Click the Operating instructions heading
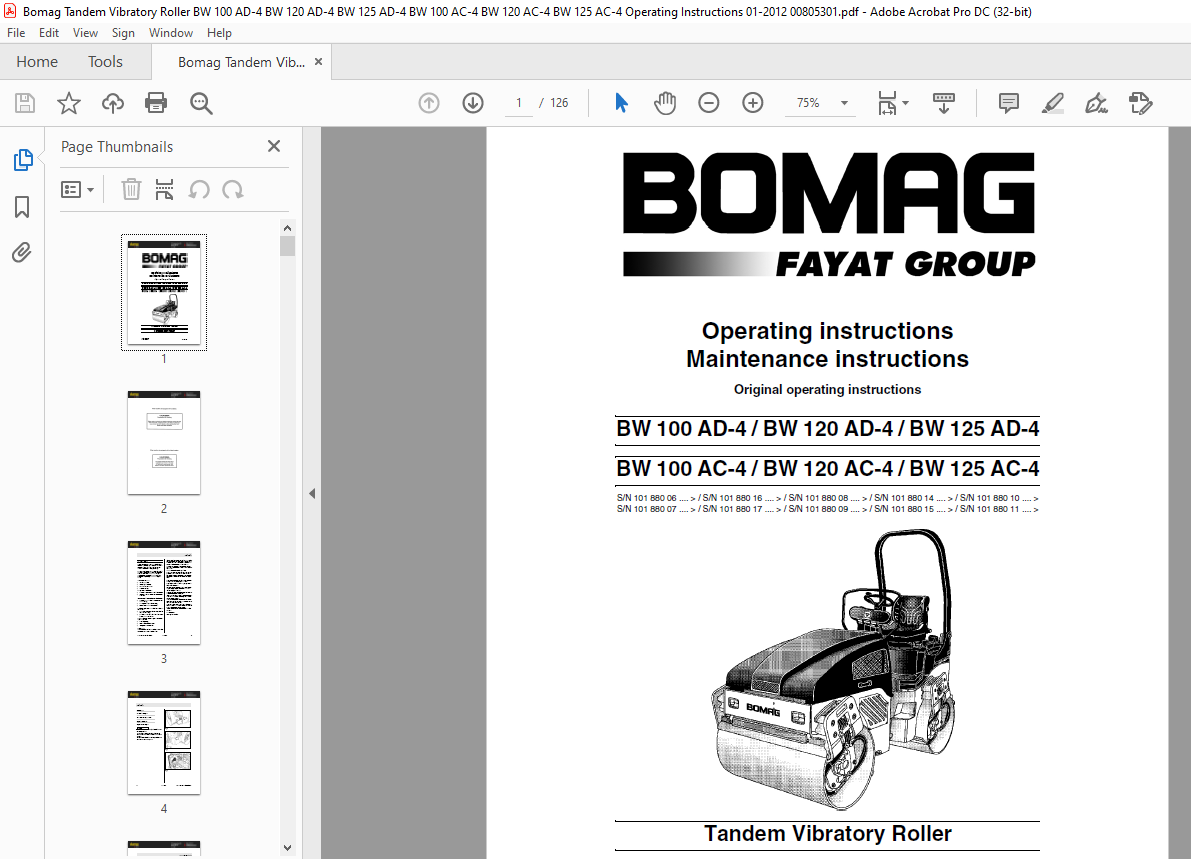 coord(827,330)
